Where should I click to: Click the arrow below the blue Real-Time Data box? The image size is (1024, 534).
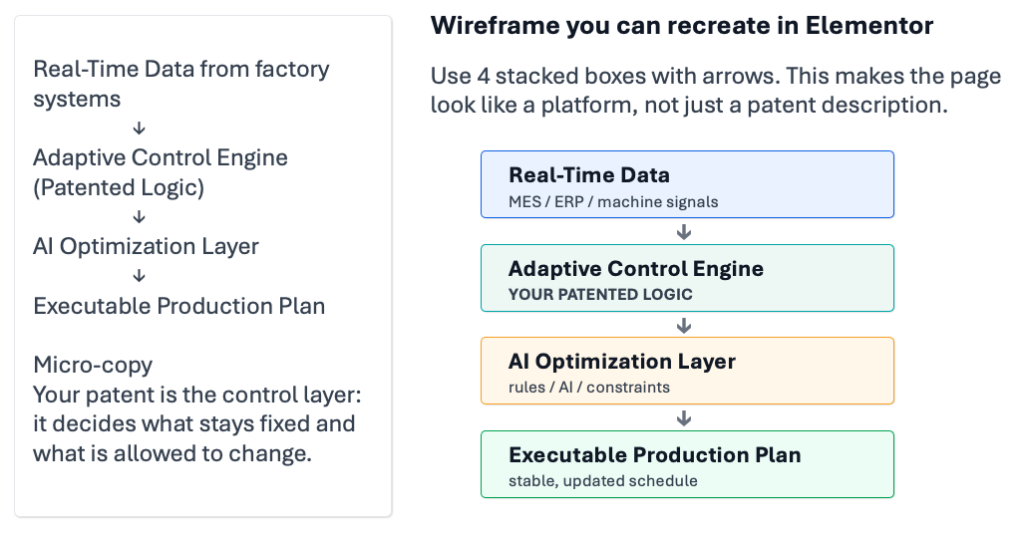685,232
